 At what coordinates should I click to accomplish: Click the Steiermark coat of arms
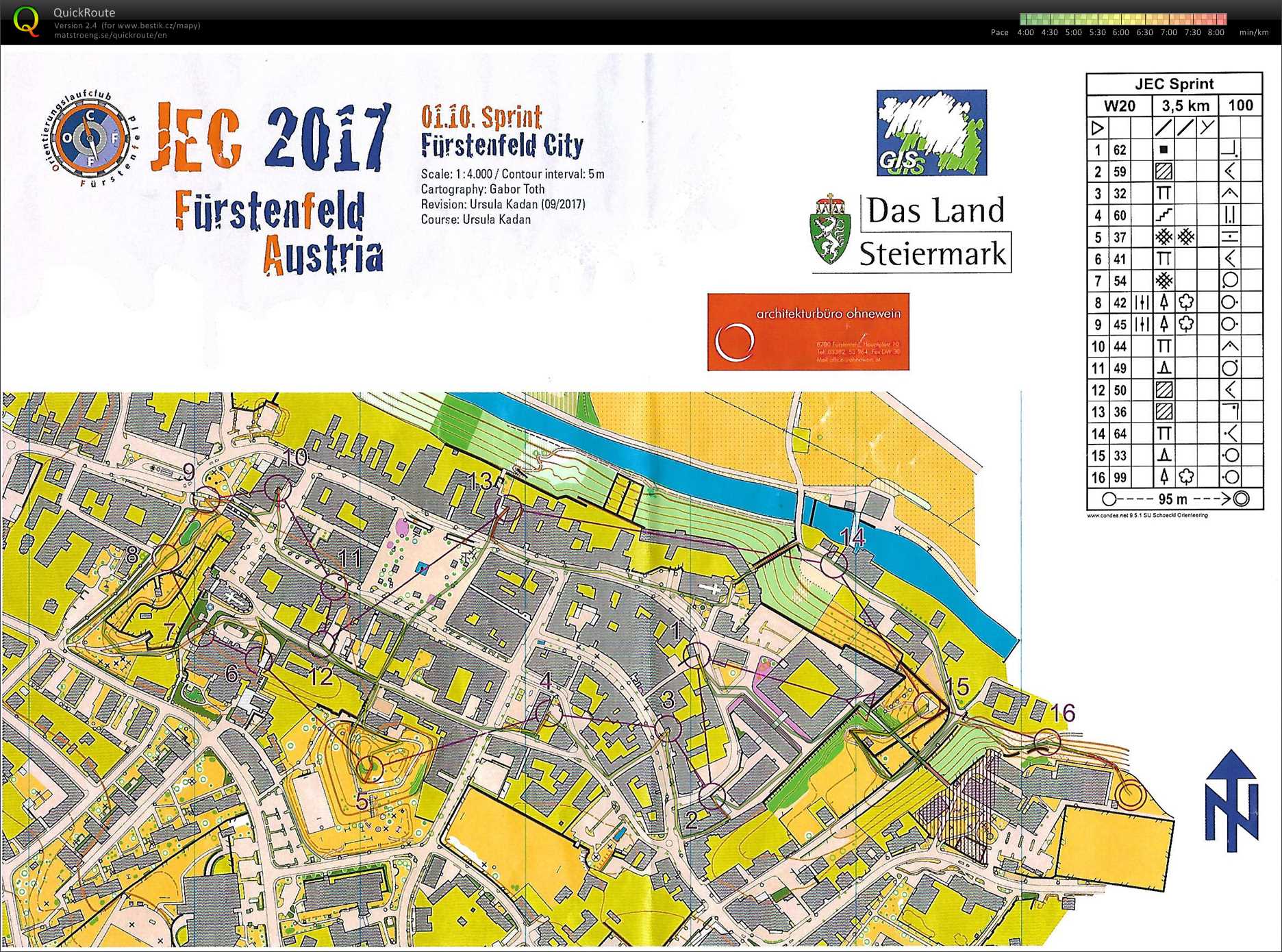[x=830, y=230]
